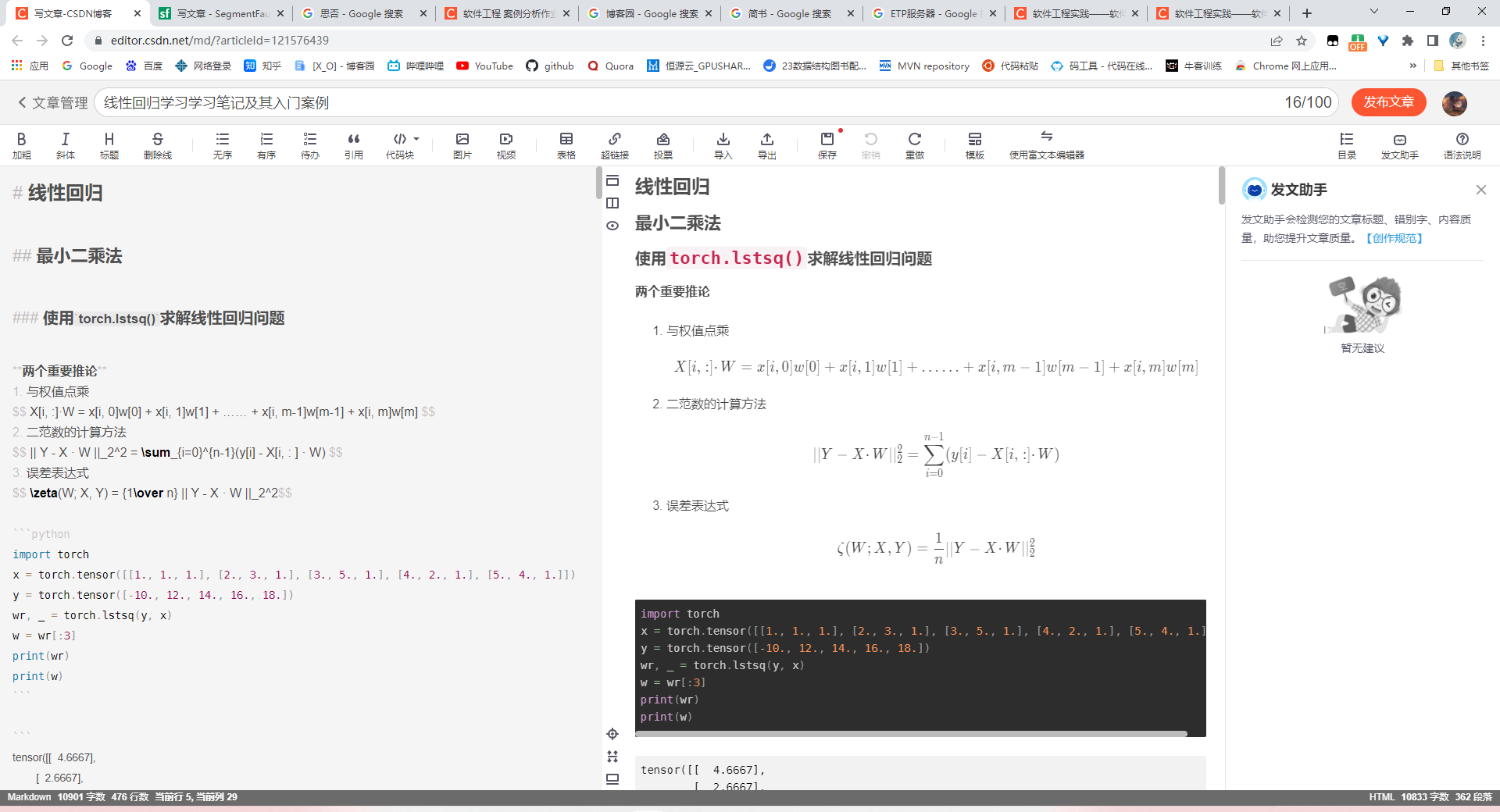Apply bold formatting with 加粗 button

(x=21, y=145)
